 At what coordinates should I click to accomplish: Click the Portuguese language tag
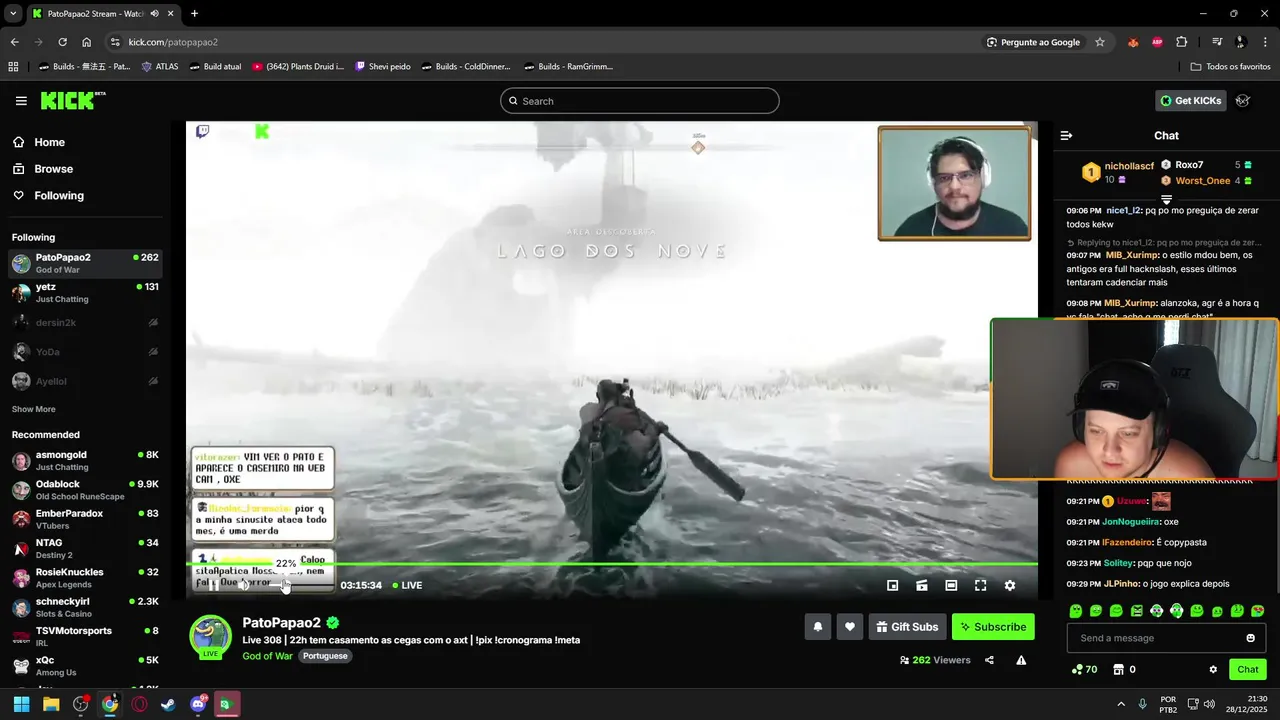tap(325, 656)
